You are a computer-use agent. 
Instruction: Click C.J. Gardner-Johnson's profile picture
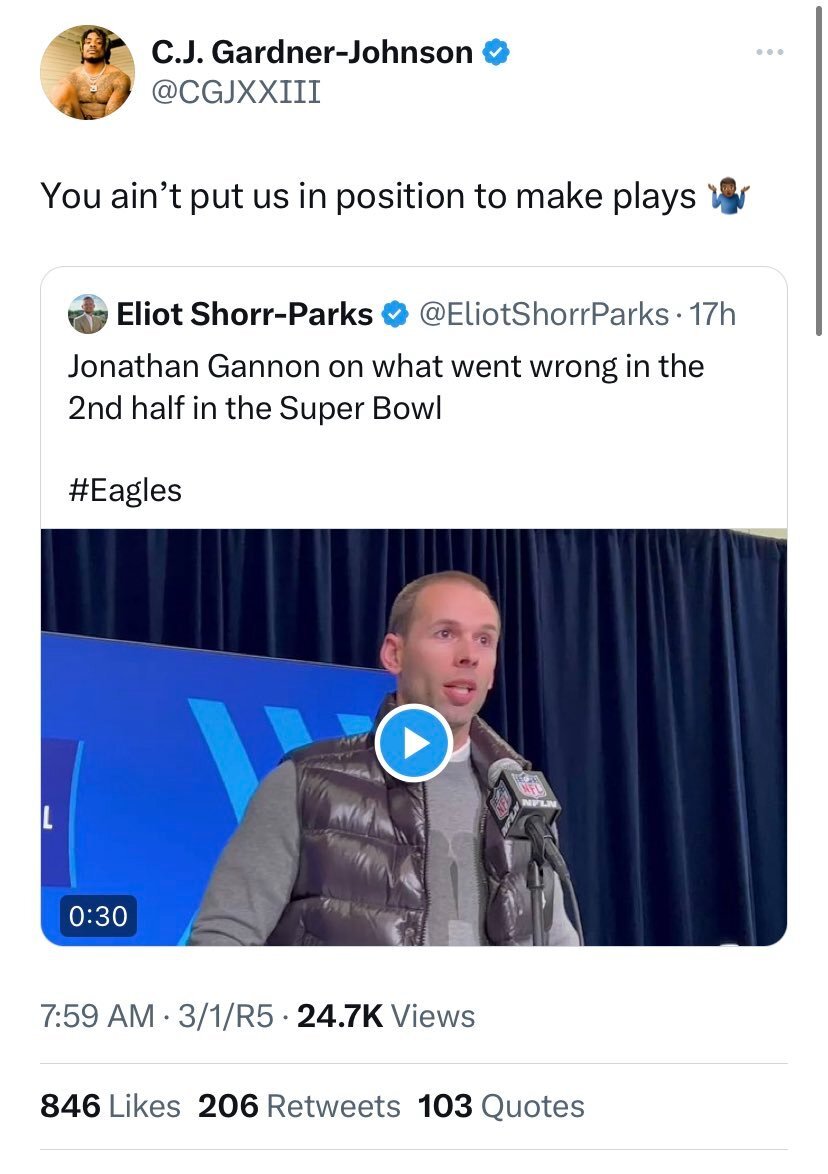(87, 73)
